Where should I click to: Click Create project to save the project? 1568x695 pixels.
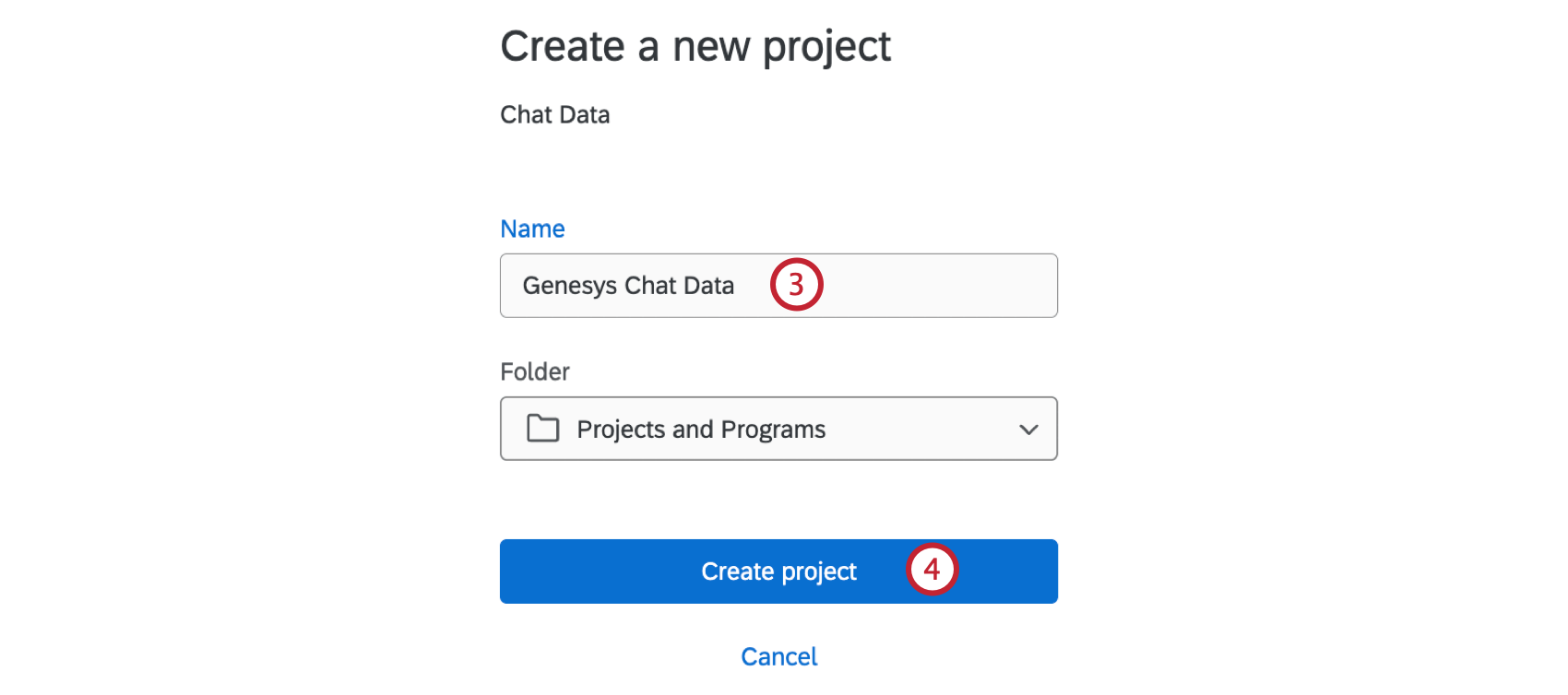[778, 571]
